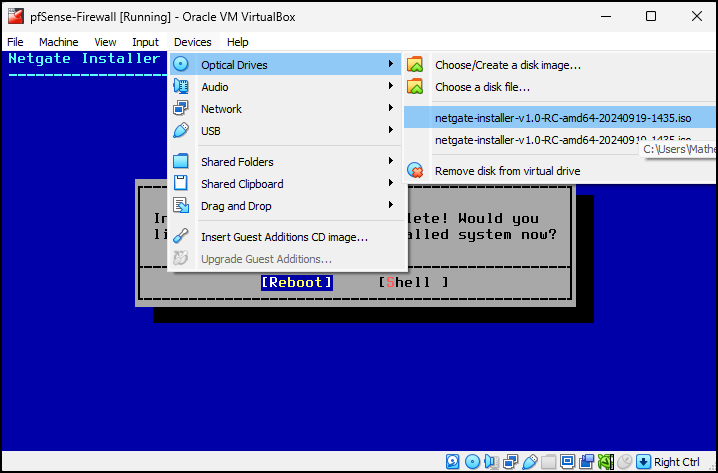
Task: Click the Drag and Drop icon in menu
Action: (181, 205)
